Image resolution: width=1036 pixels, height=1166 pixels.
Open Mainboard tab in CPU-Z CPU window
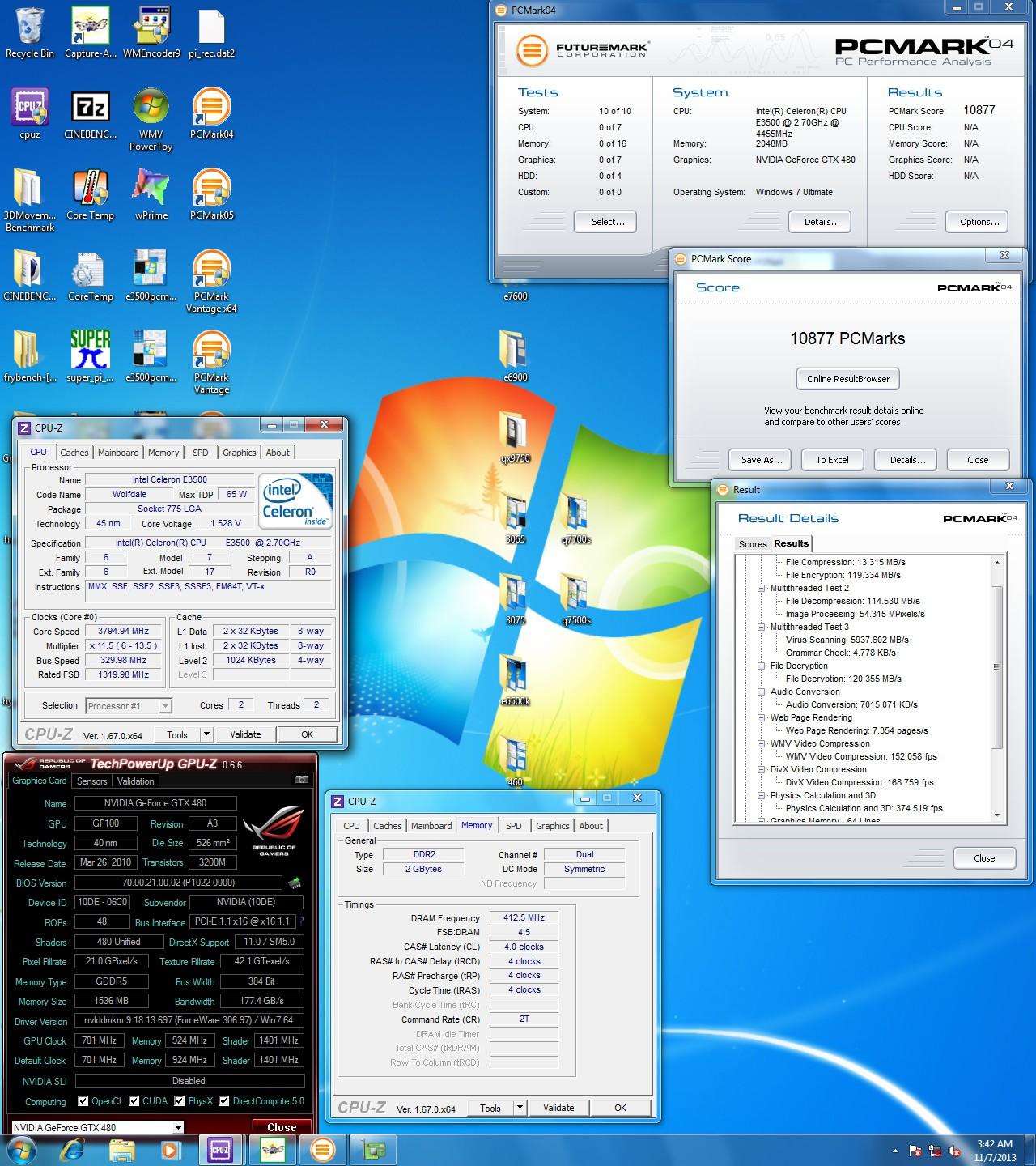coord(118,453)
